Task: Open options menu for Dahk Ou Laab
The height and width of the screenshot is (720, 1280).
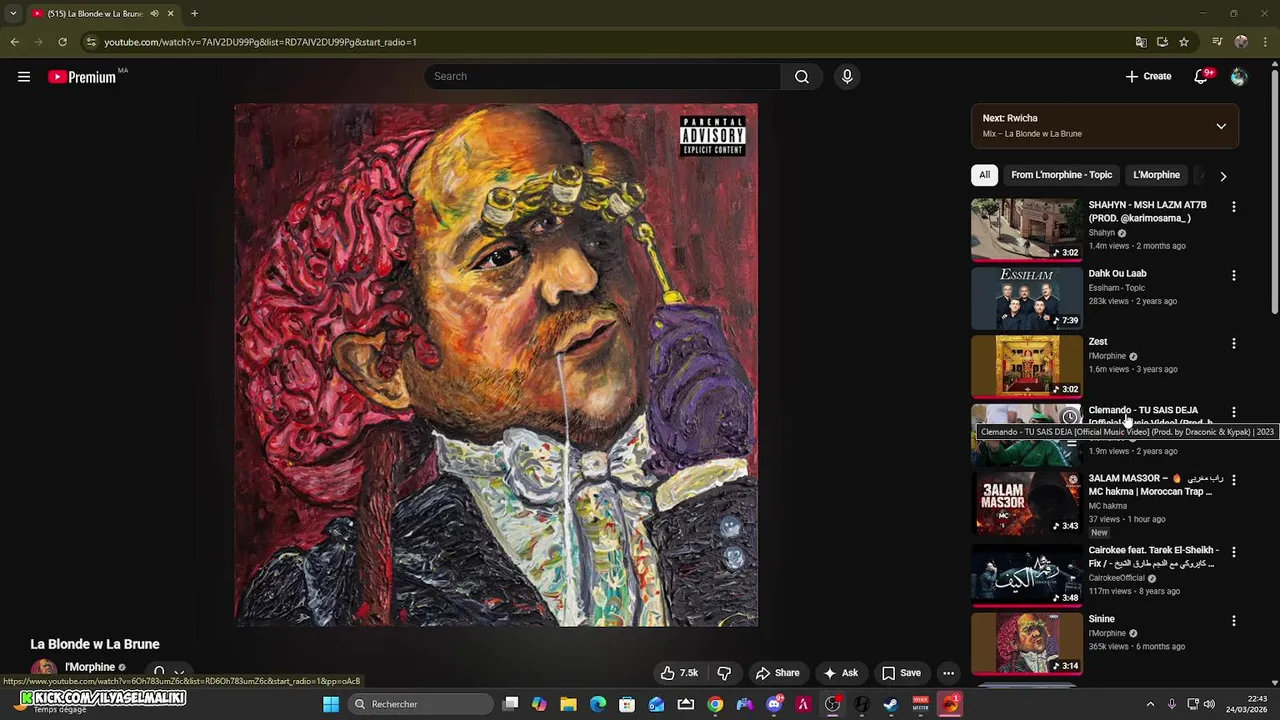Action: [1233, 275]
